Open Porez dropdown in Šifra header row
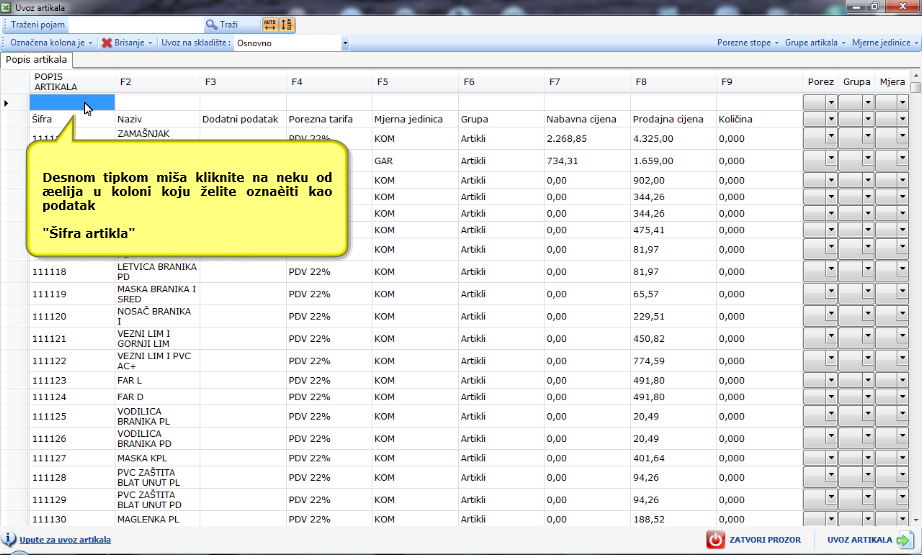Image resolution: width=922 pixels, height=555 pixels. coord(831,119)
